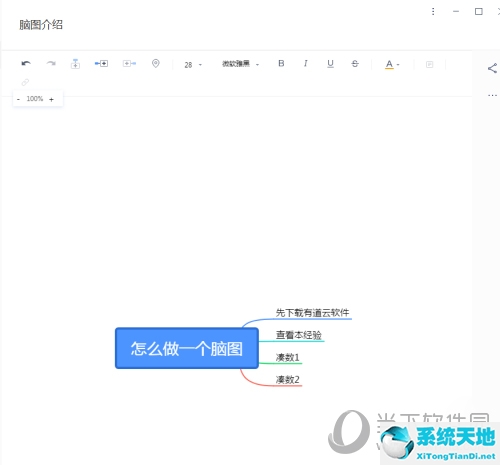The height and width of the screenshot is (465, 500).
Task: Maximize the window
Action: coord(479,12)
